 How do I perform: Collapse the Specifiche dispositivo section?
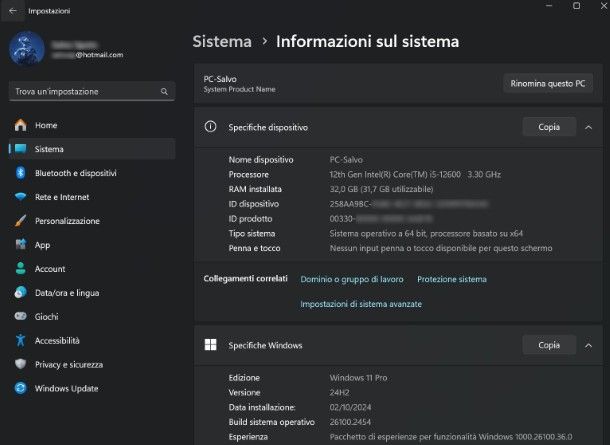click(x=588, y=127)
